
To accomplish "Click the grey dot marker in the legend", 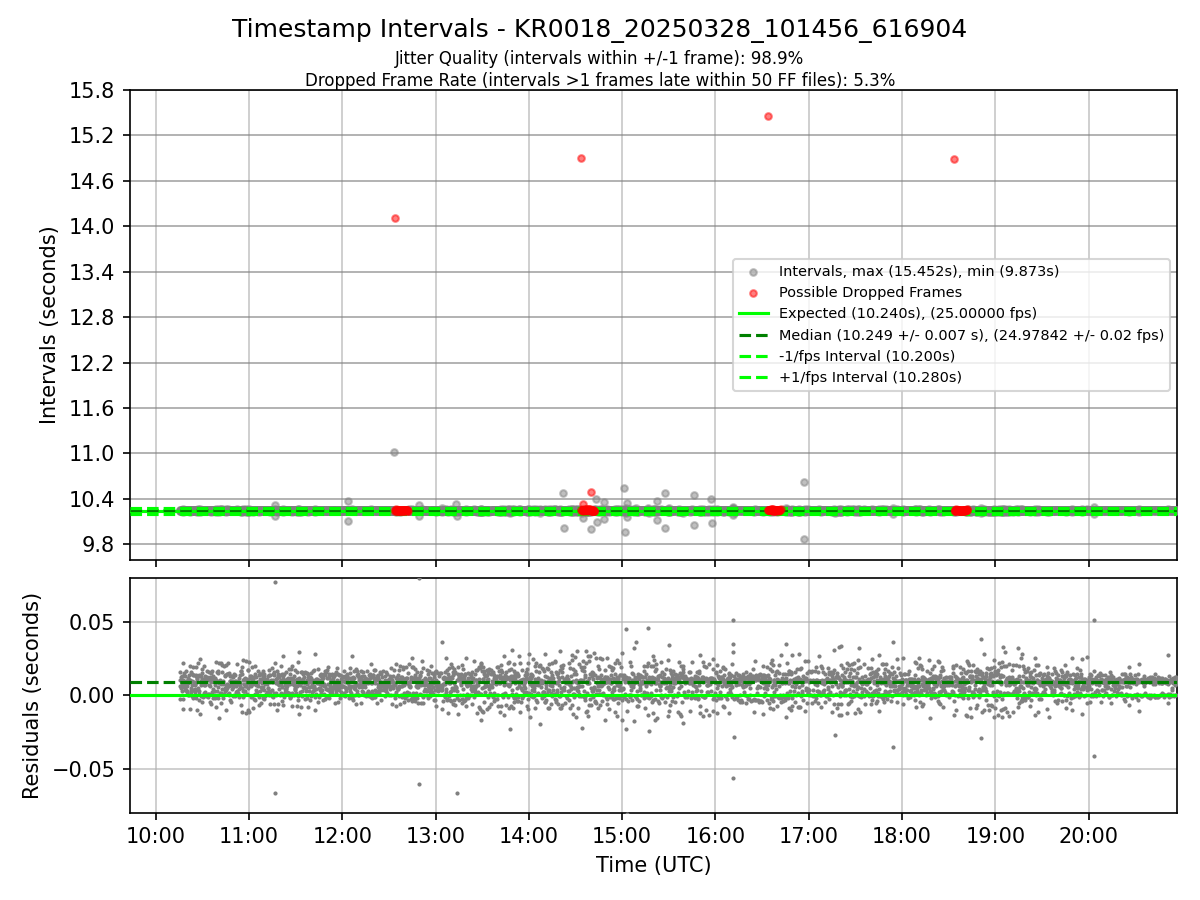I will click(x=754, y=272).
